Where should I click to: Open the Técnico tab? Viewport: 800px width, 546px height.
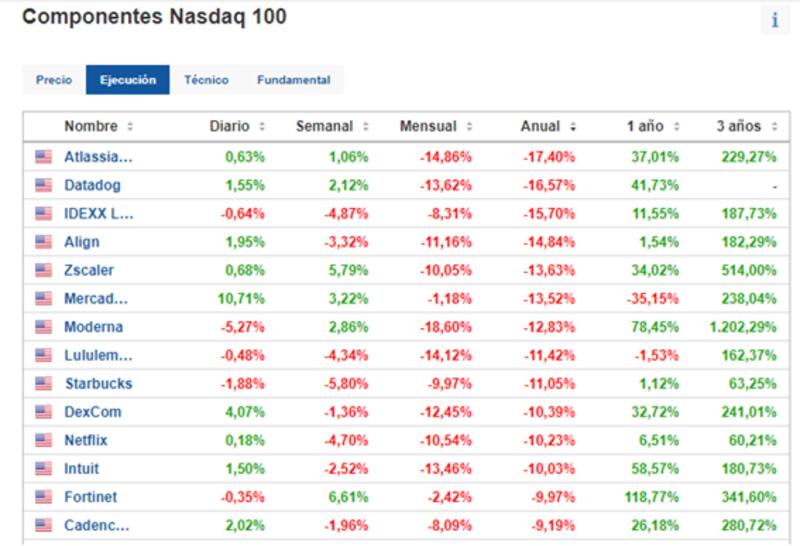point(206,80)
